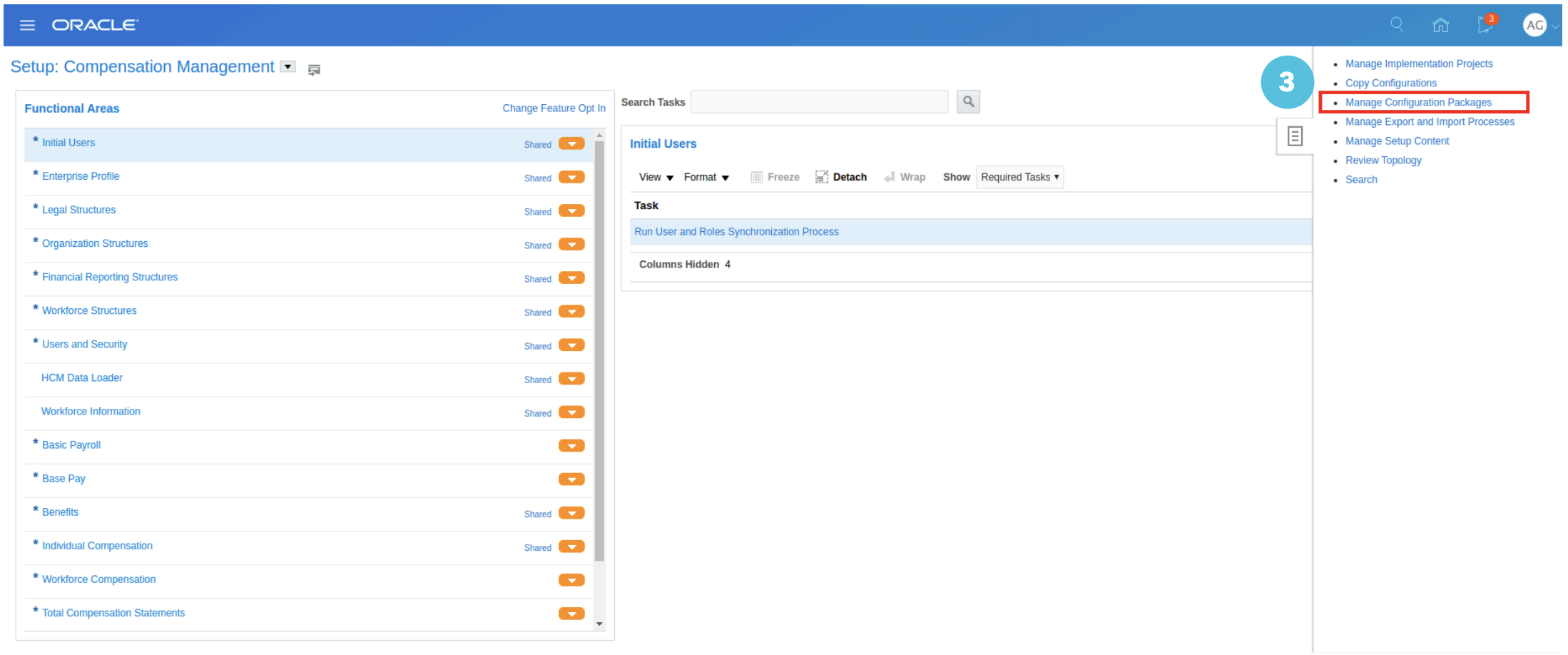Open actions dropdown for Enterprise Profile row
Screen dimensions: 1568x655
(571, 177)
